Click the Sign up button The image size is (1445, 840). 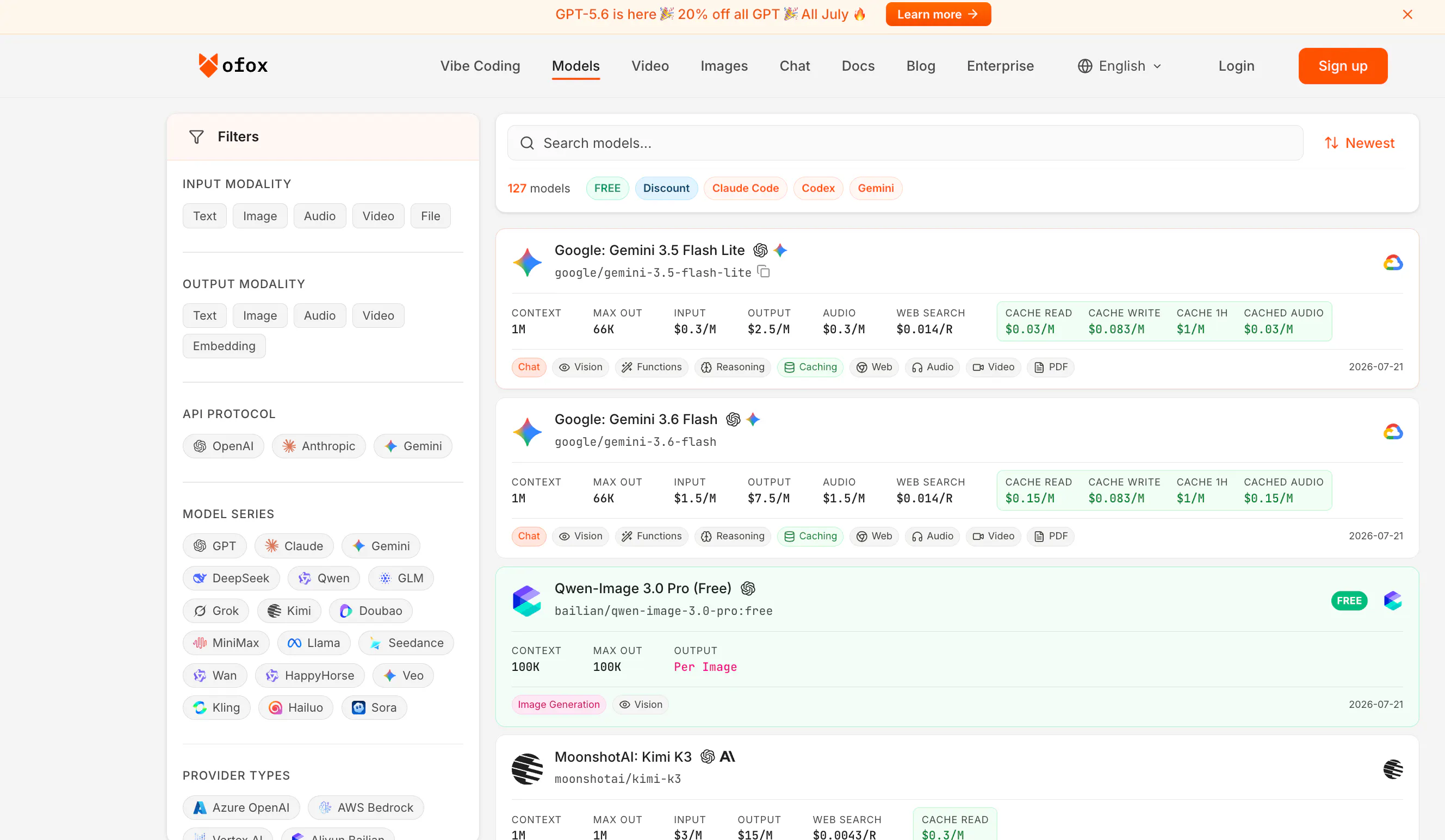click(x=1343, y=66)
